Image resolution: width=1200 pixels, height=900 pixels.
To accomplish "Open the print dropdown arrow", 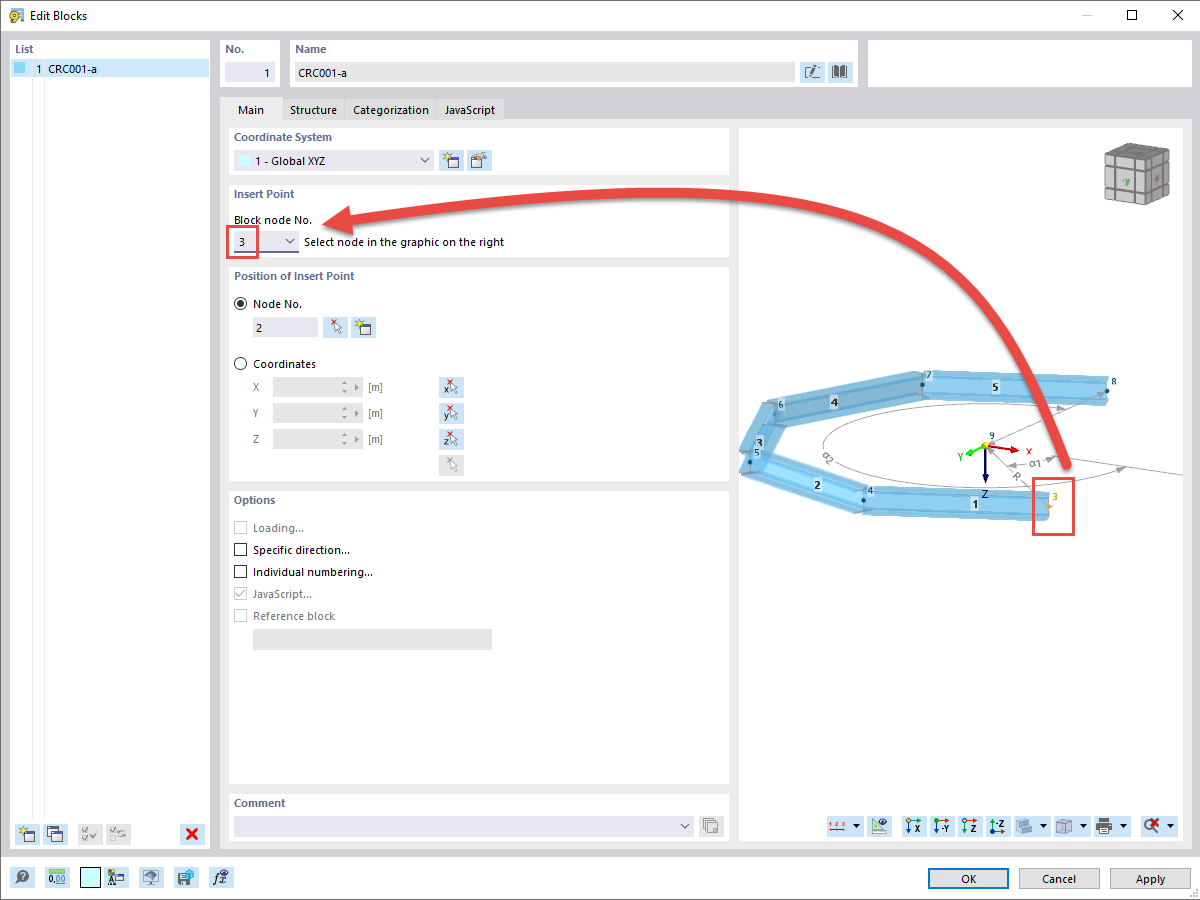I will click(1124, 826).
